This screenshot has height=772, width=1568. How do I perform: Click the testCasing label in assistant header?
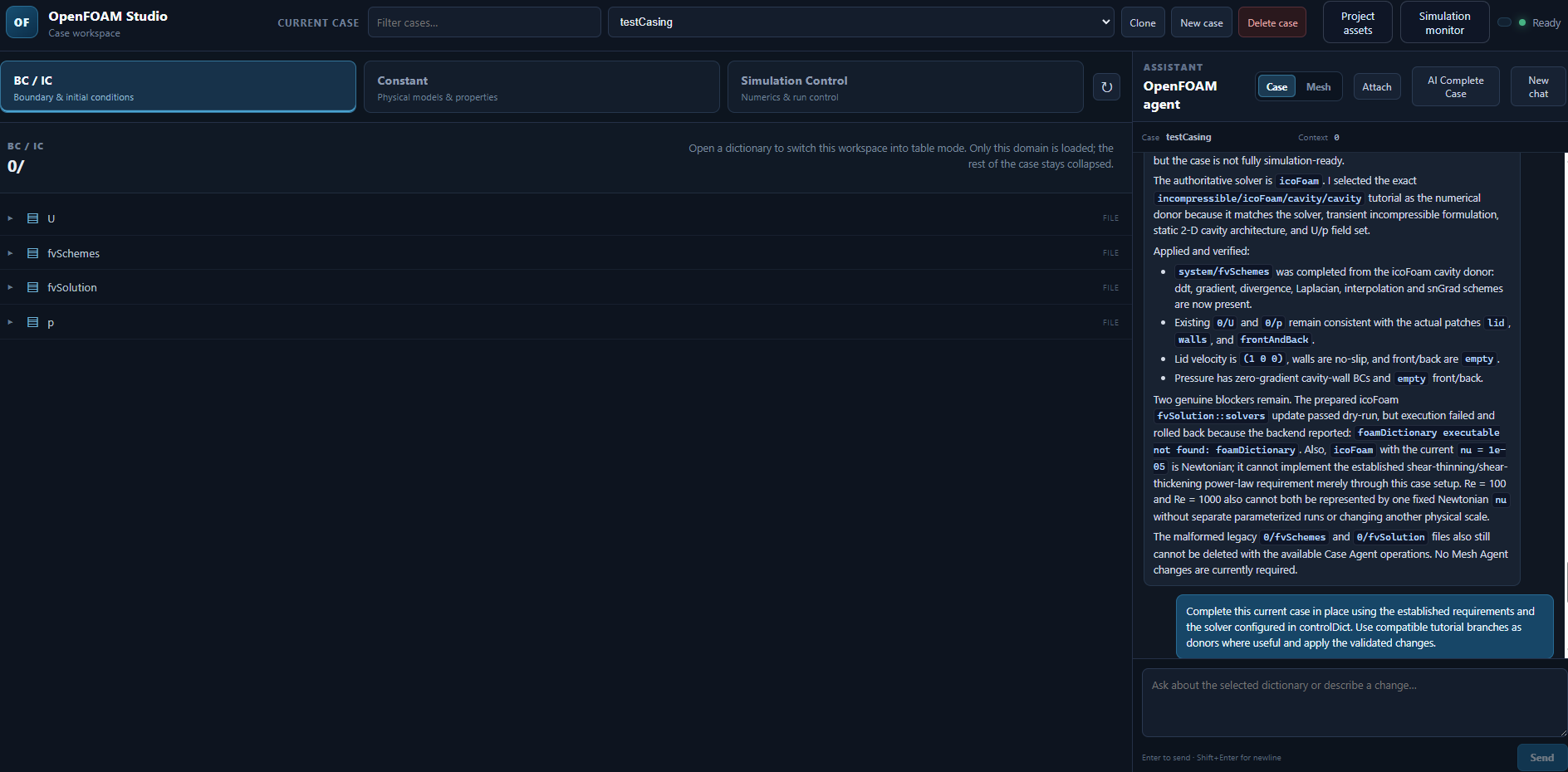(x=1188, y=137)
